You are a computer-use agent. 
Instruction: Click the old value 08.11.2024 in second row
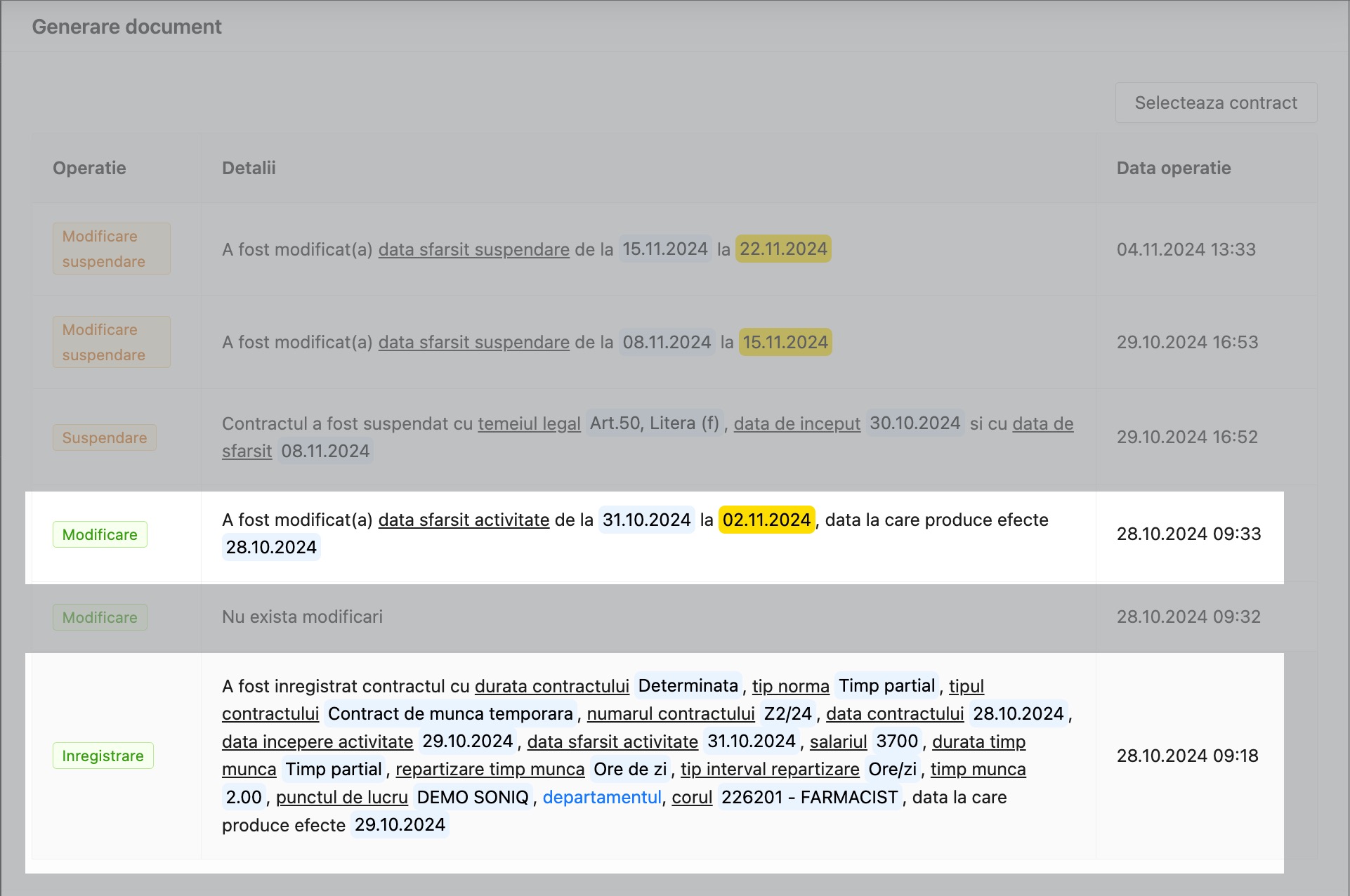click(667, 342)
